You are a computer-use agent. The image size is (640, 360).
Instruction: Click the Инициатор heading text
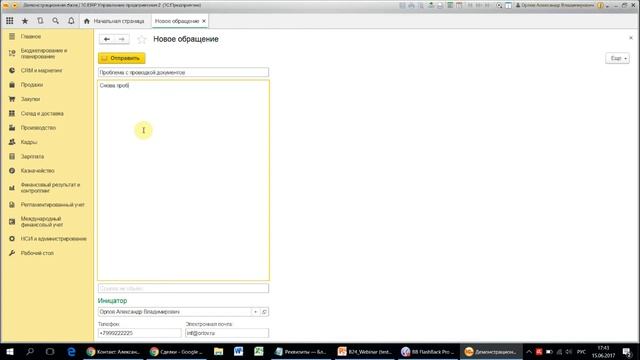[x=112, y=300]
